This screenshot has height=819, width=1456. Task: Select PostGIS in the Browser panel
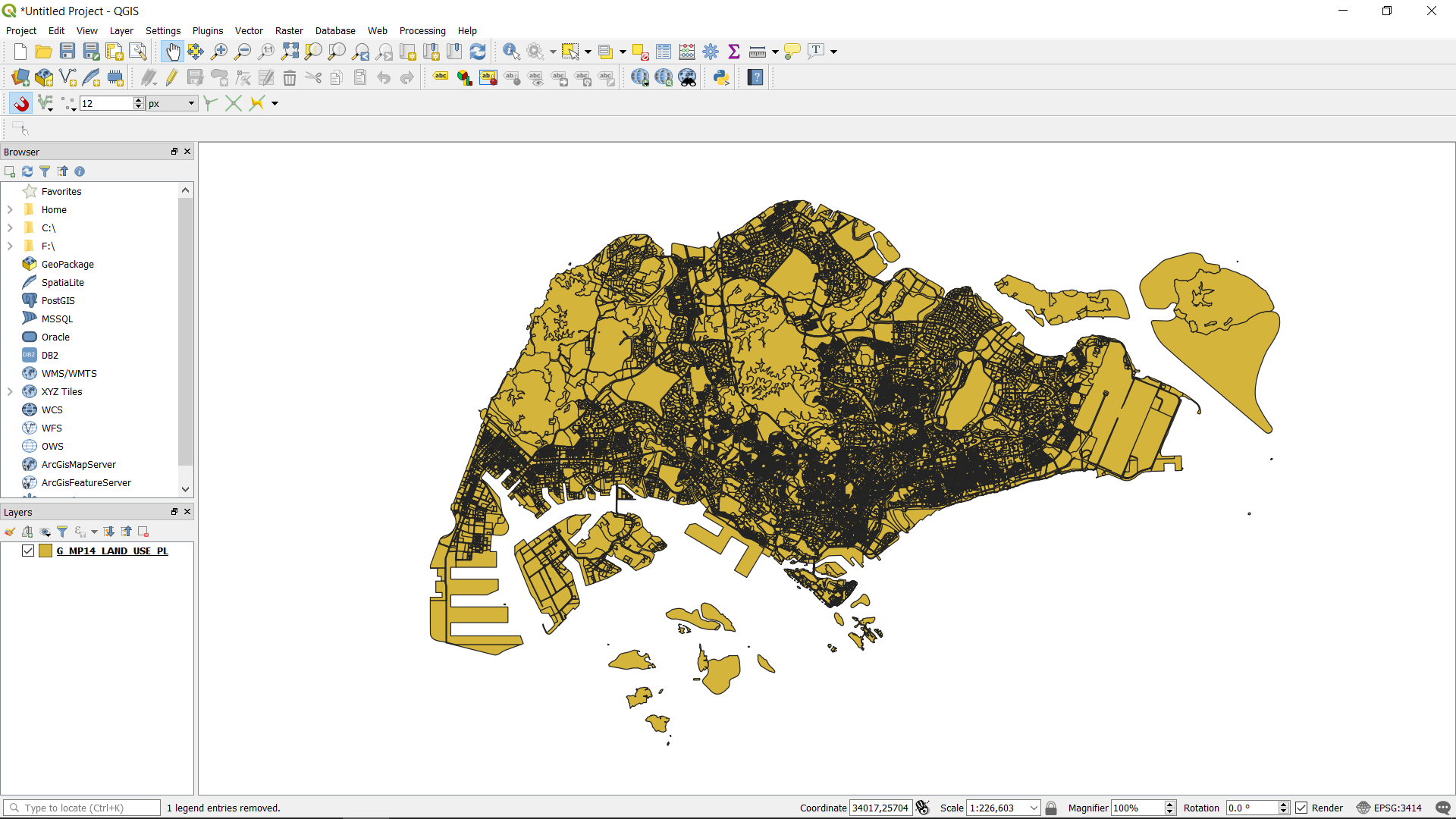(x=58, y=300)
